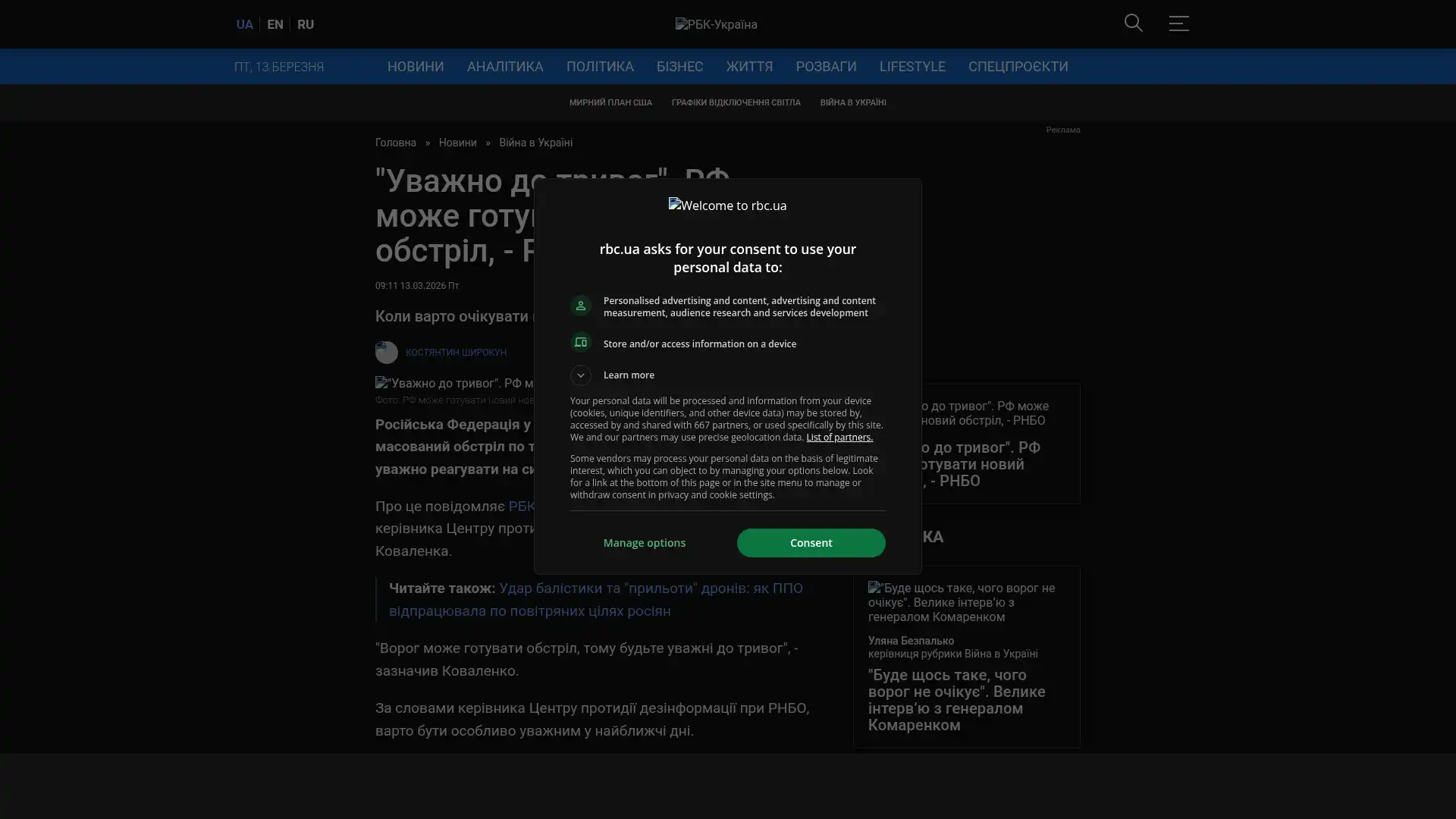The width and height of the screenshot is (1456, 819).
Task: Open the СПЕЦПРОЄКТИ menu item
Action: click(x=1018, y=67)
